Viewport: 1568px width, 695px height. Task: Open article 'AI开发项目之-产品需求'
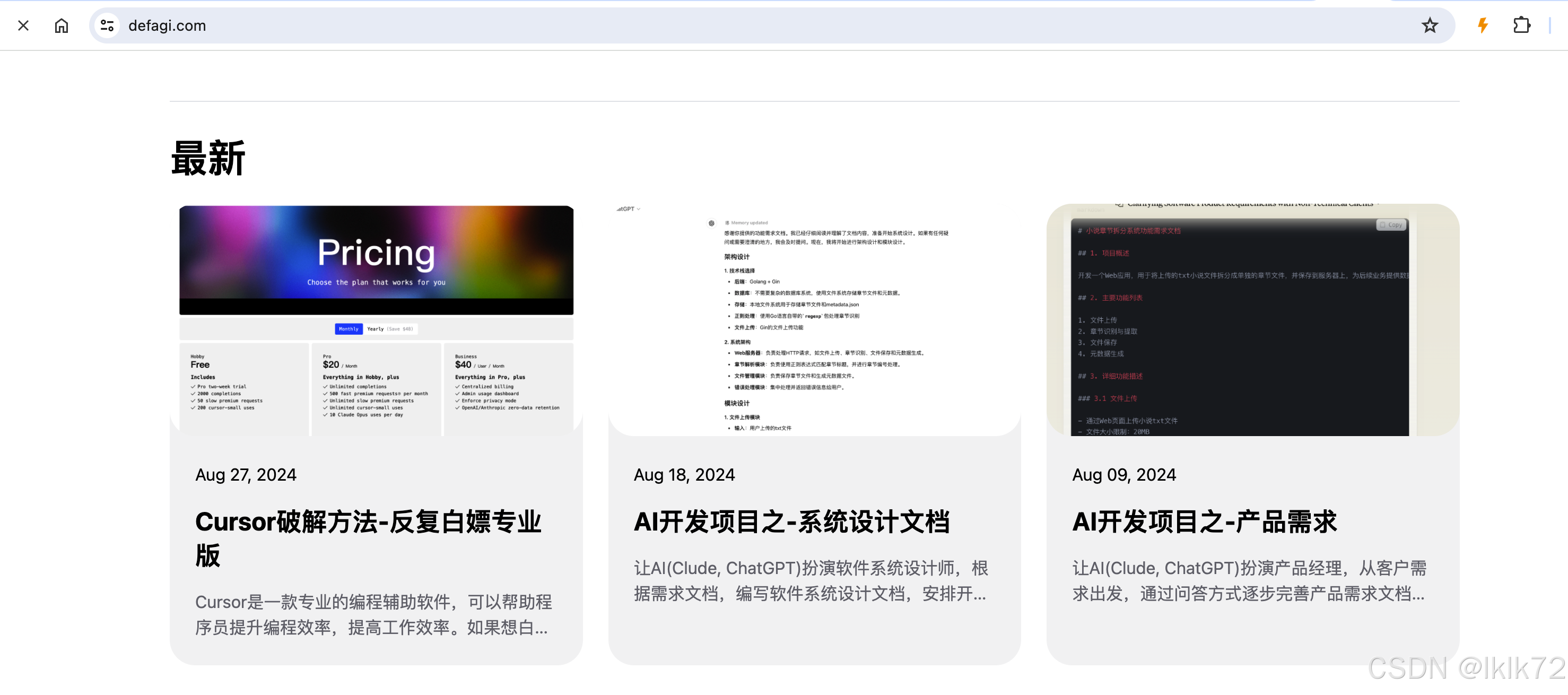1204,522
